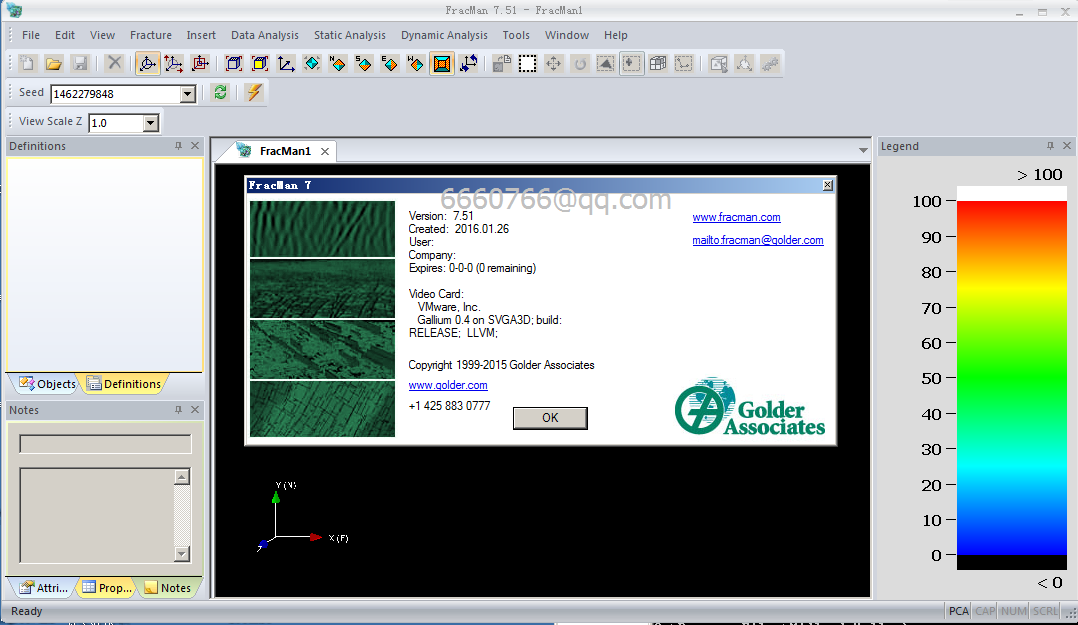Close the FracMan 7 about dialog
The width and height of the screenshot is (1078, 625).
pos(828,185)
